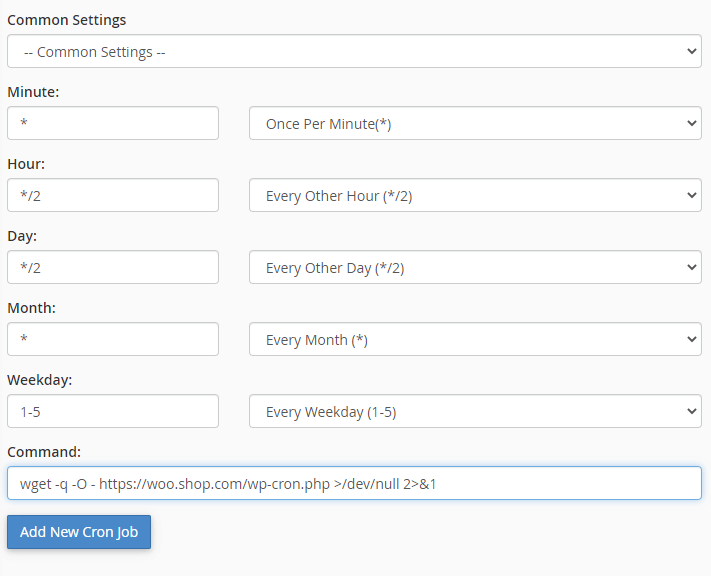Select the Day input field
Screen dimensions: 711x576
tap(113, 268)
